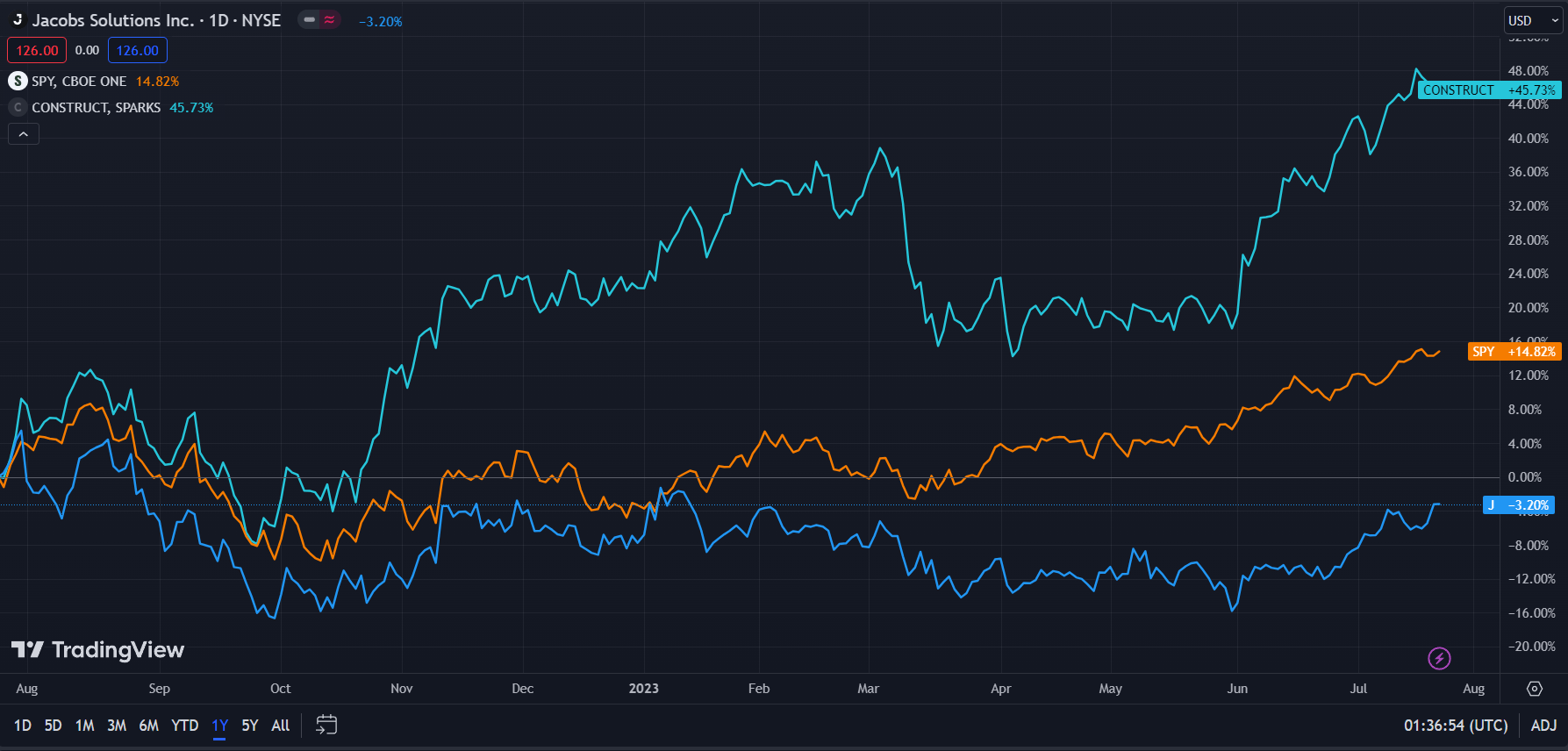Viewport: 1568px width, 751px height.
Task: Select the 5D time range
Action: coord(53,726)
